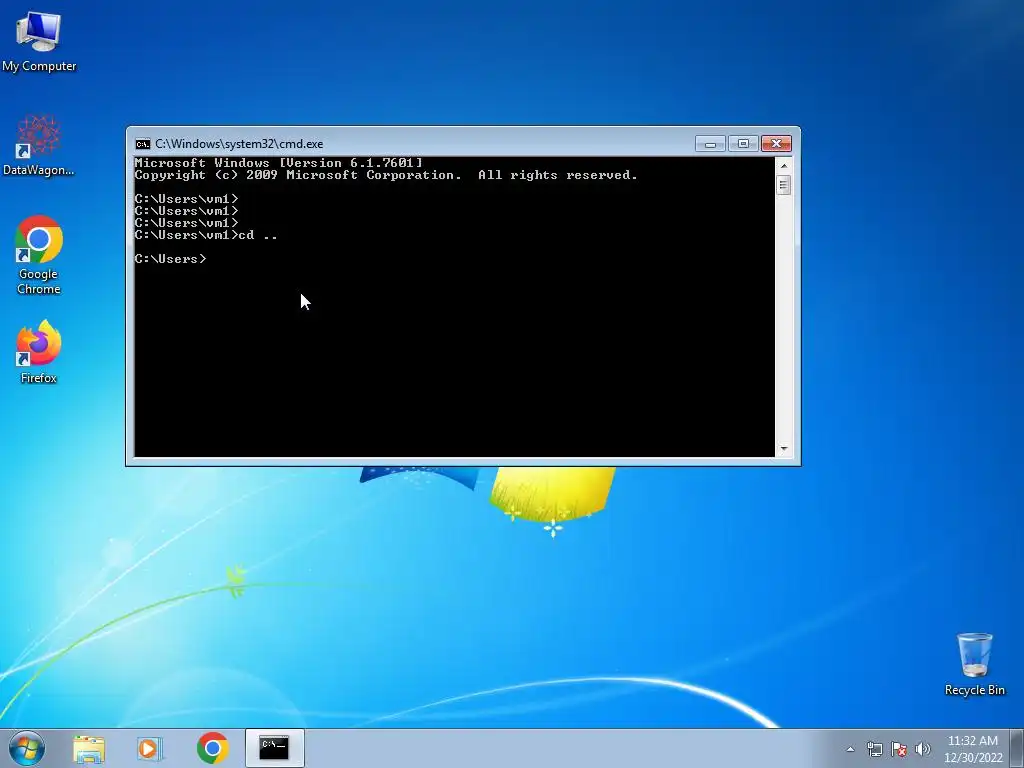Click the cmd scrollbar down arrow
This screenshot has height=768, width=1024.
click(x=784, y=449)
